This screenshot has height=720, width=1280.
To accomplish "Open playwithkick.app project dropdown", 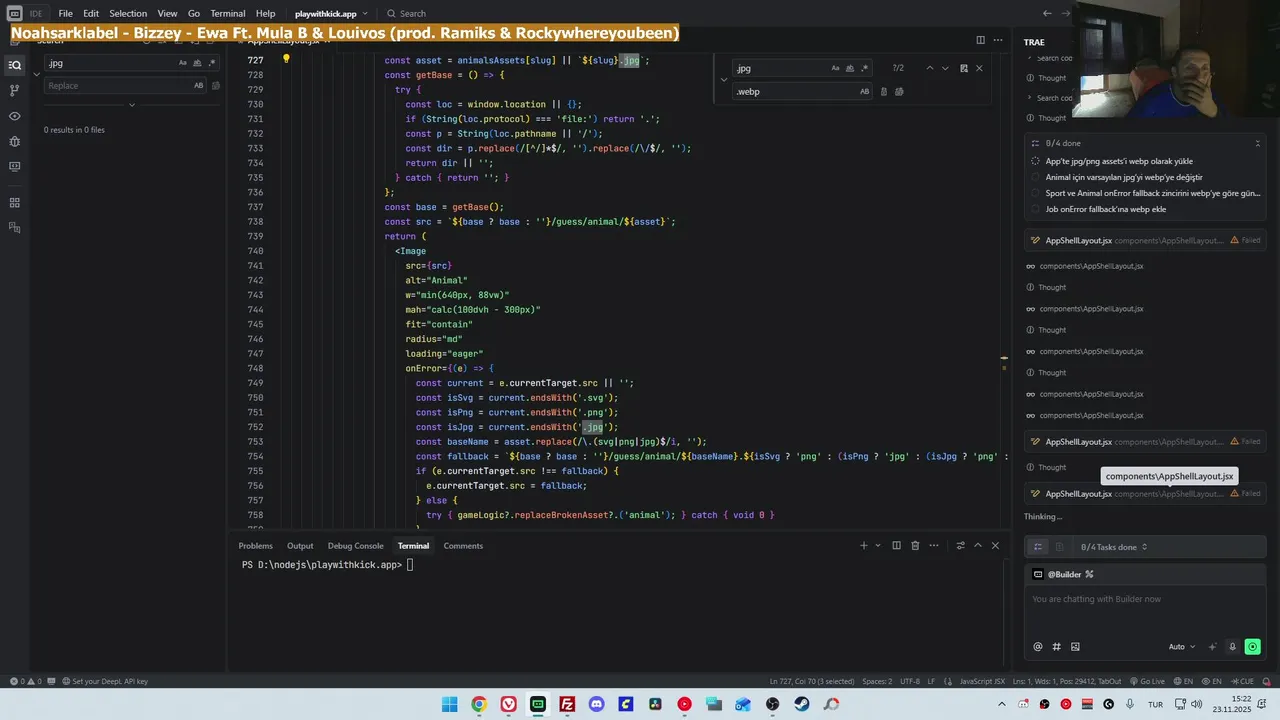I will click(x=331, y=13).
